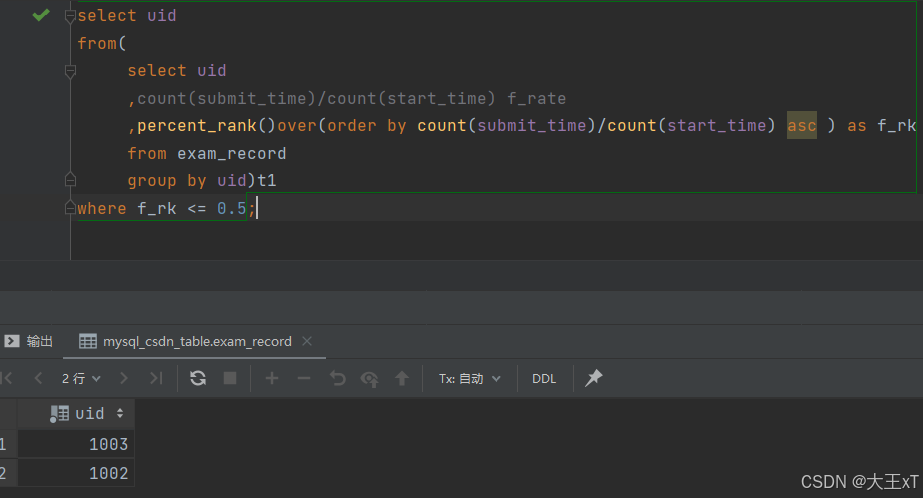923x498 pixels.
Task: Delete selected row with minus icon
Action: click(x=304, y=378)
